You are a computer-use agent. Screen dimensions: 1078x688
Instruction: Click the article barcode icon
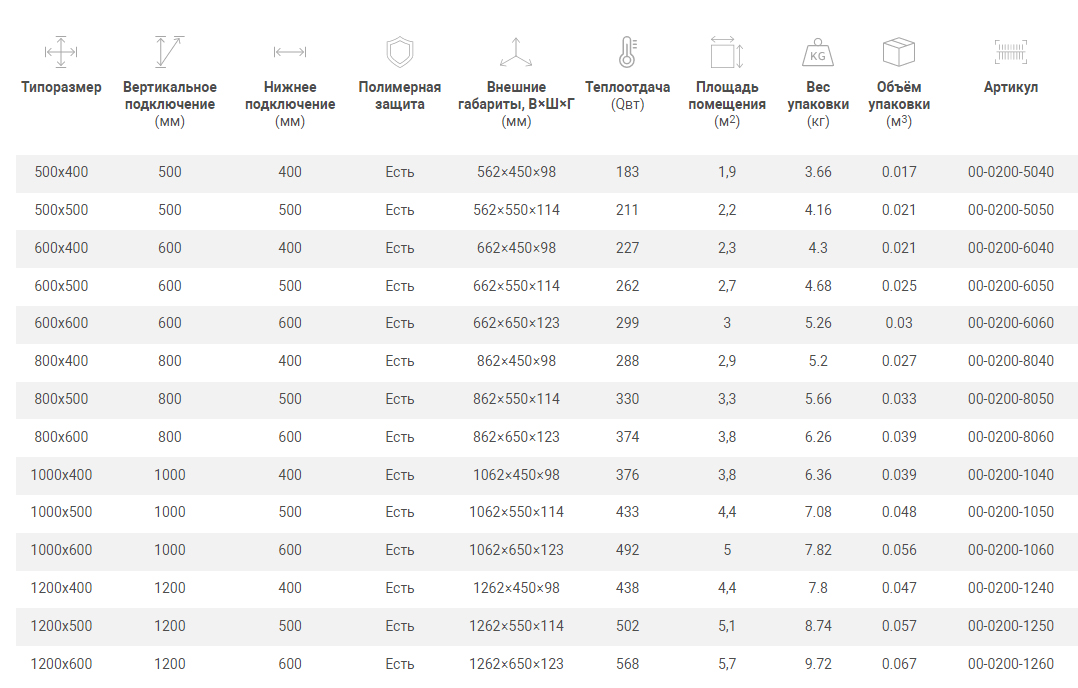tap(1010, 52)
